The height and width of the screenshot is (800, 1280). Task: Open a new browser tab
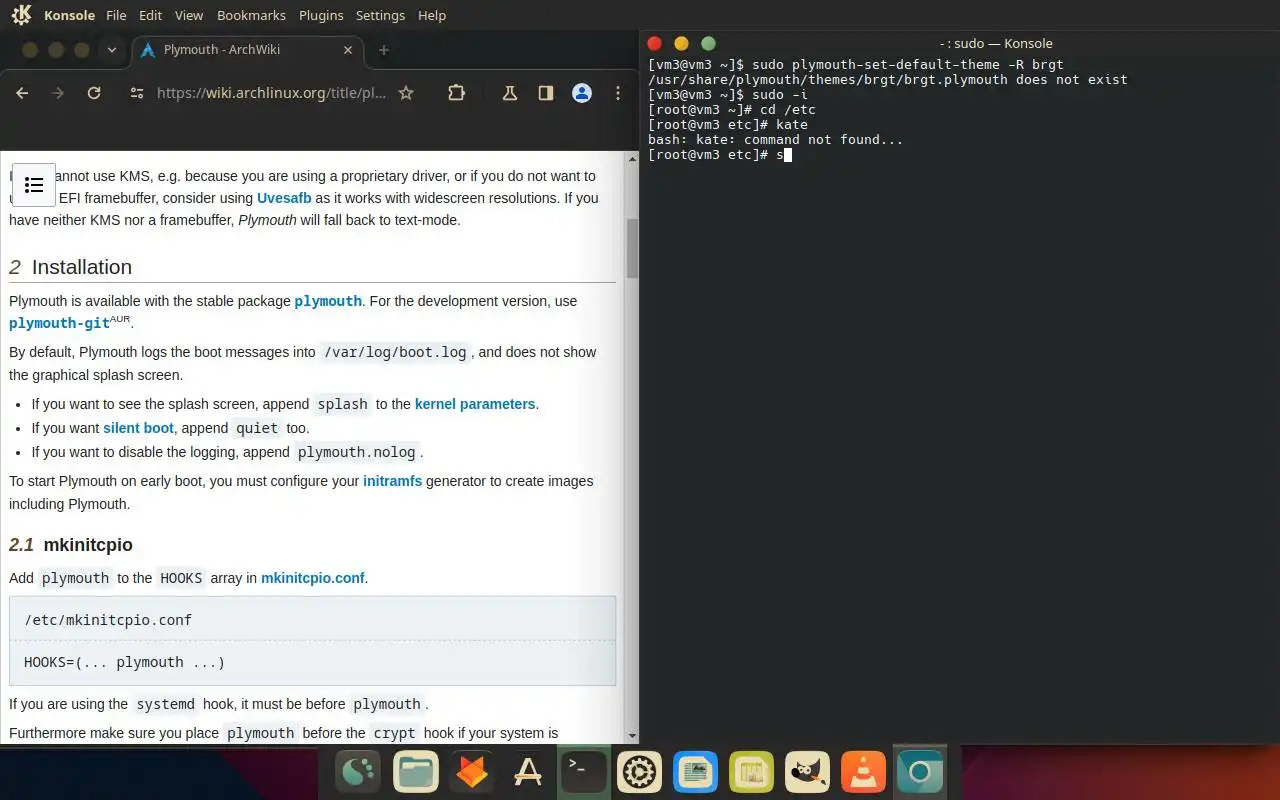point(384,50)
